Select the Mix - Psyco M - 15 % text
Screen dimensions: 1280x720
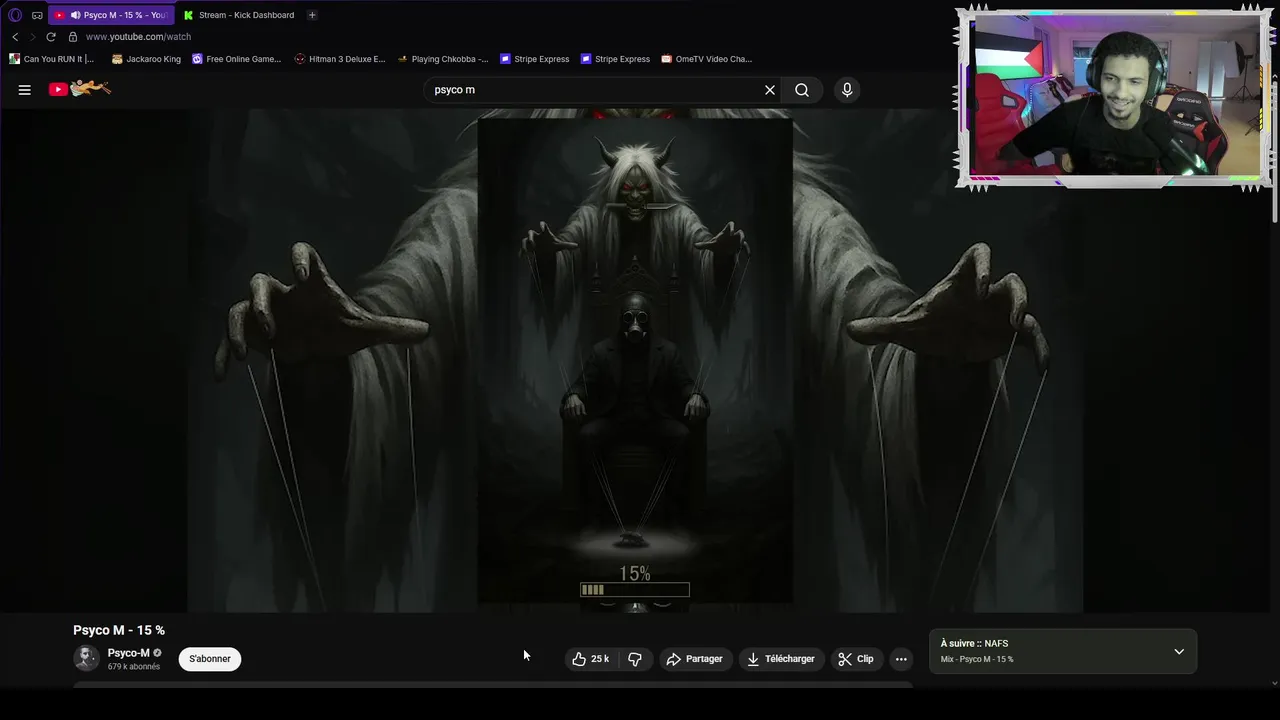click(x=977, y=660)
